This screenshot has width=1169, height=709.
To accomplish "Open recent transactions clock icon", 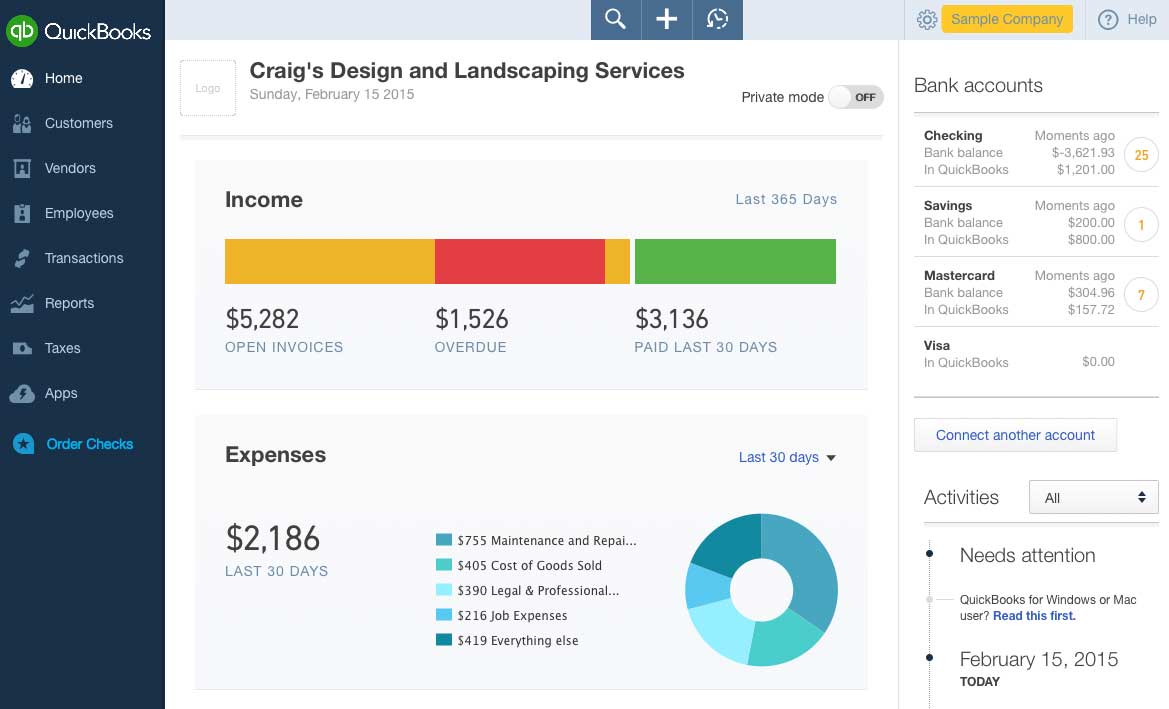I will pos(717,19).
